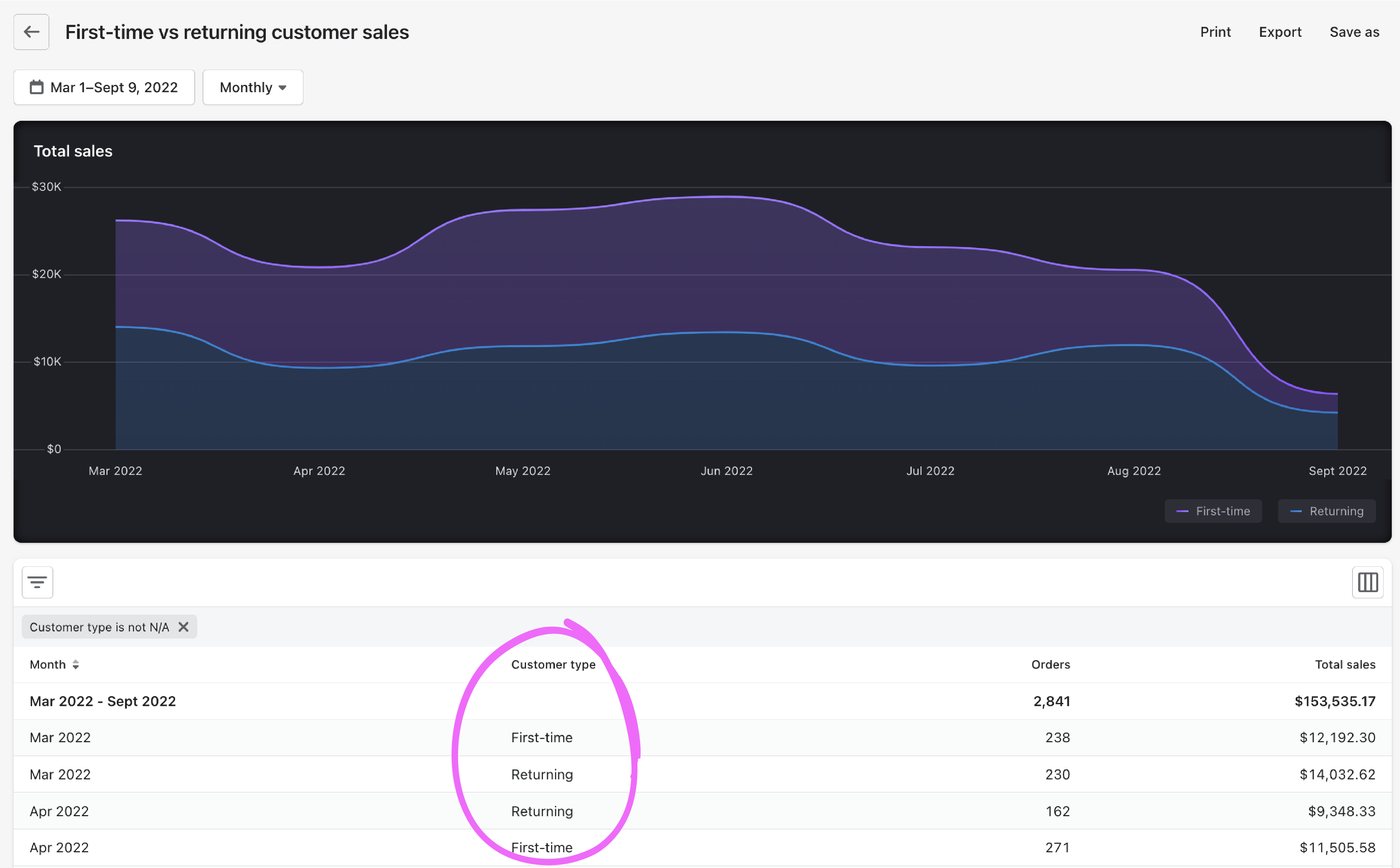Image resolution: width=1400 pixels, height=868 pixels.
Task: Open the Monthly grouping dropdown
Action: tap(253, 87)
